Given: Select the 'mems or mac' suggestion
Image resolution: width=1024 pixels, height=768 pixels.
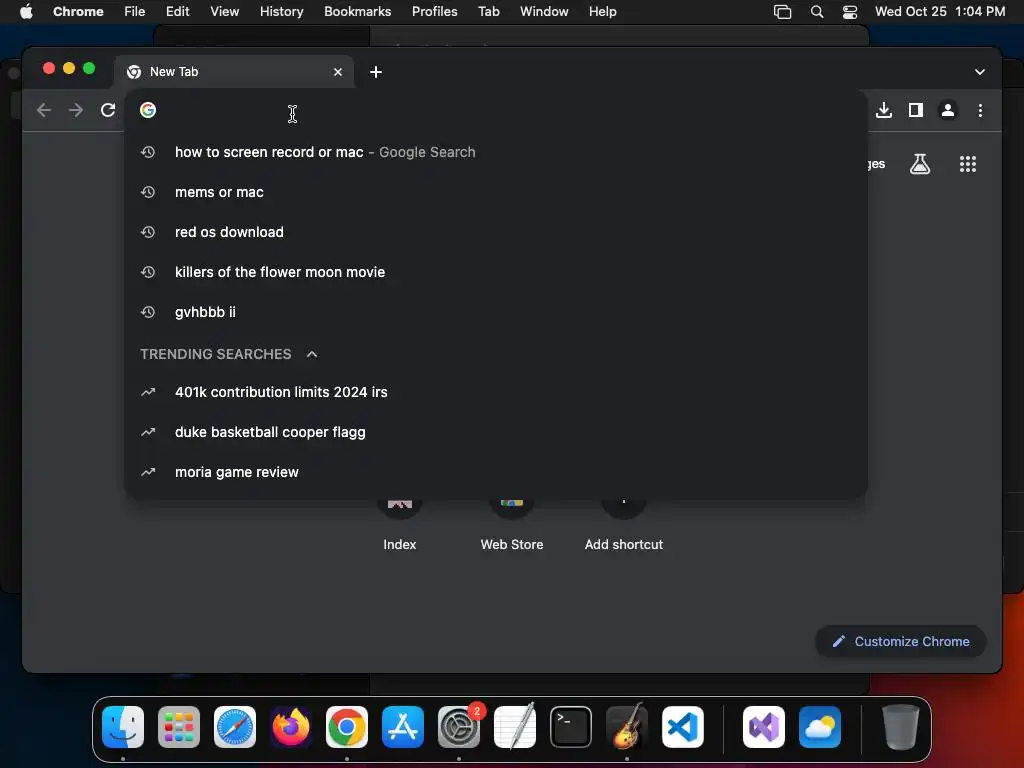Looking at the screenshot, I should [496, 192].
